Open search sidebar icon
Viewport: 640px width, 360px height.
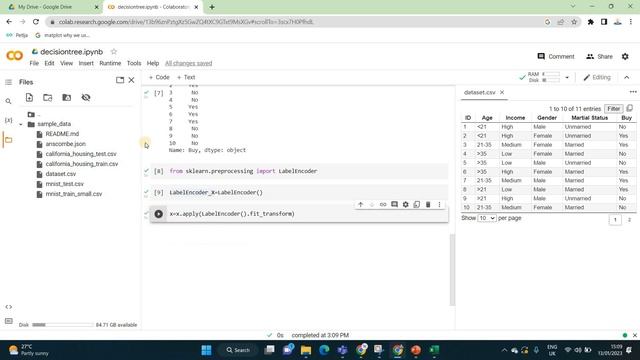pos(8,101)
